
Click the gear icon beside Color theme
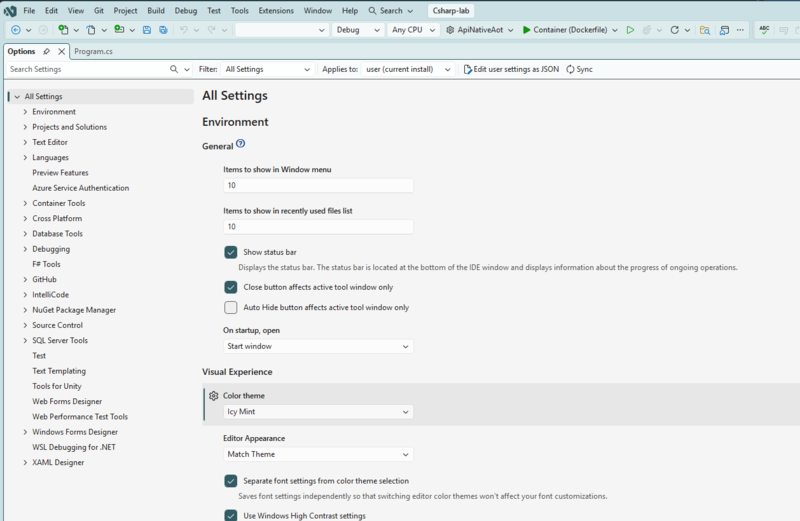tap(214, 395)
